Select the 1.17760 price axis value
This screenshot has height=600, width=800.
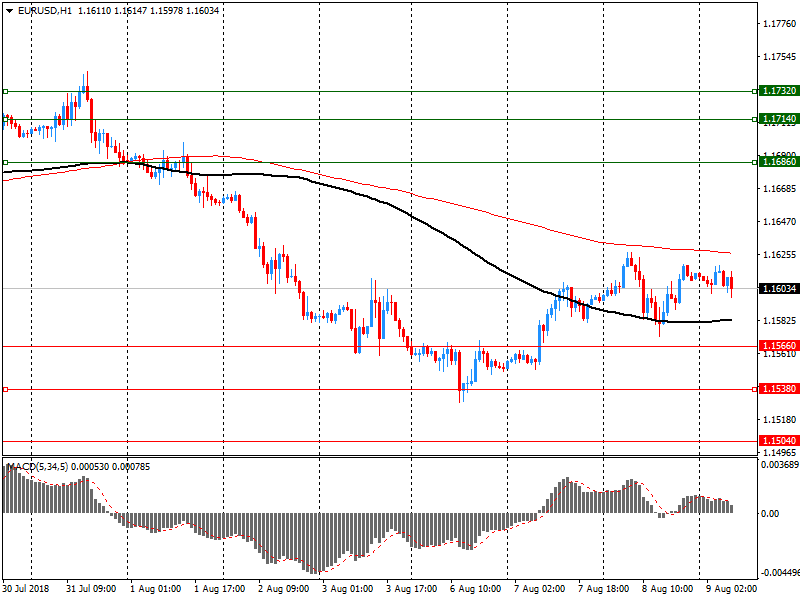(779, 23)
